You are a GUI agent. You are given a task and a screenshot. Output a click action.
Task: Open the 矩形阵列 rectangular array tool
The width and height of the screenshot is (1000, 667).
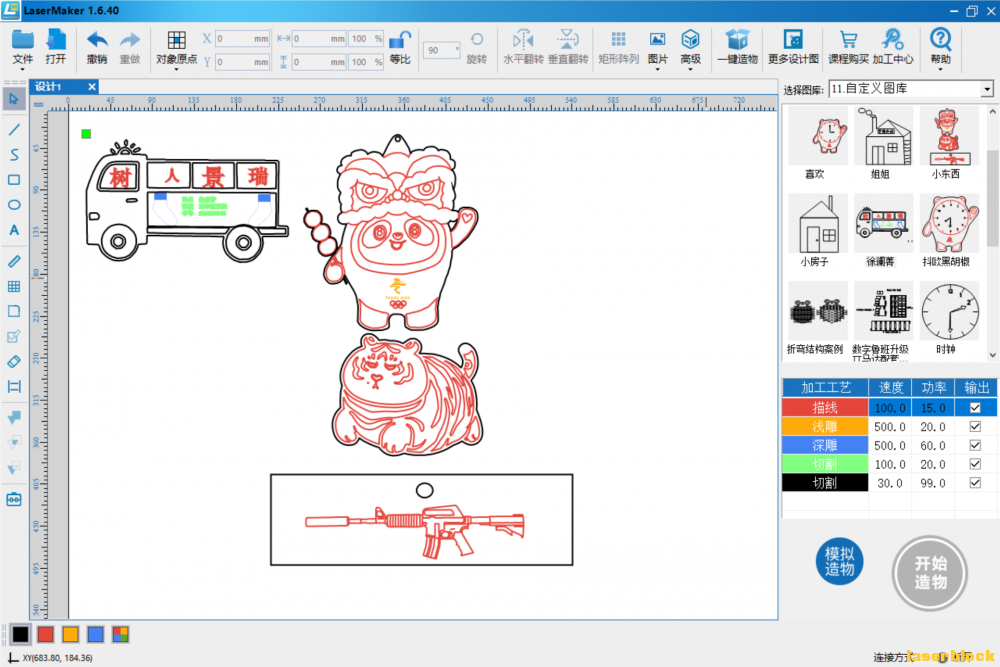point(618,47)
